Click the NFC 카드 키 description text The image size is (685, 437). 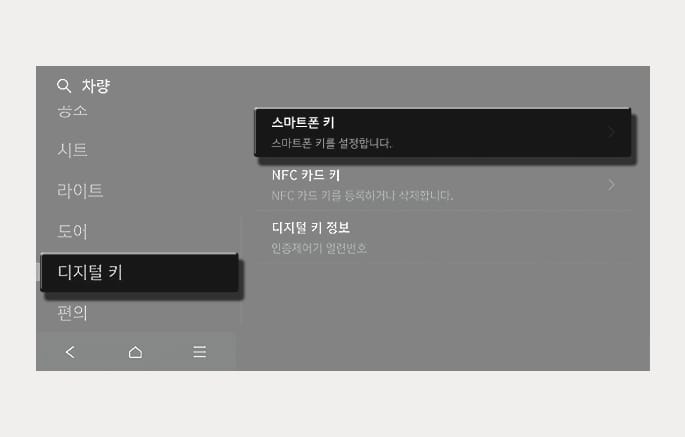362,195
